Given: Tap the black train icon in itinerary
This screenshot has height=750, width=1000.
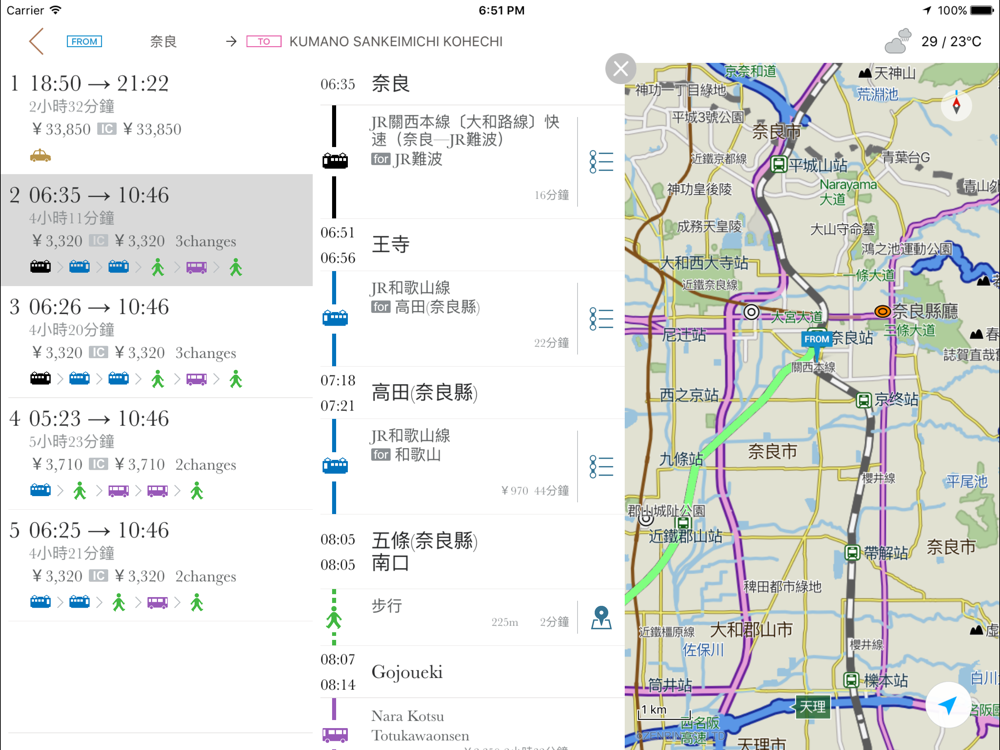Looking at the screenshot, I should 335,161.
